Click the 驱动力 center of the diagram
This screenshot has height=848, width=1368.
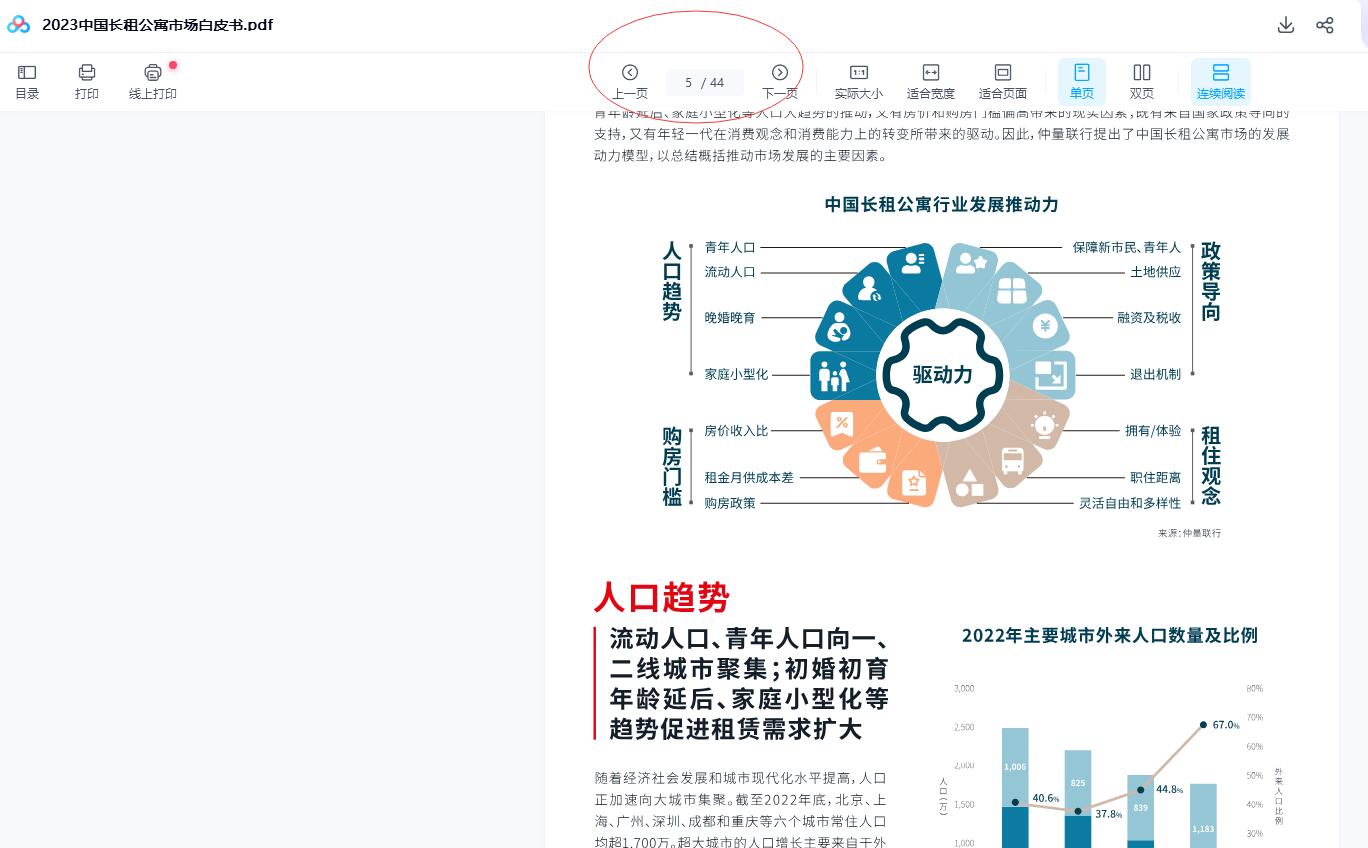click(942, 375)
